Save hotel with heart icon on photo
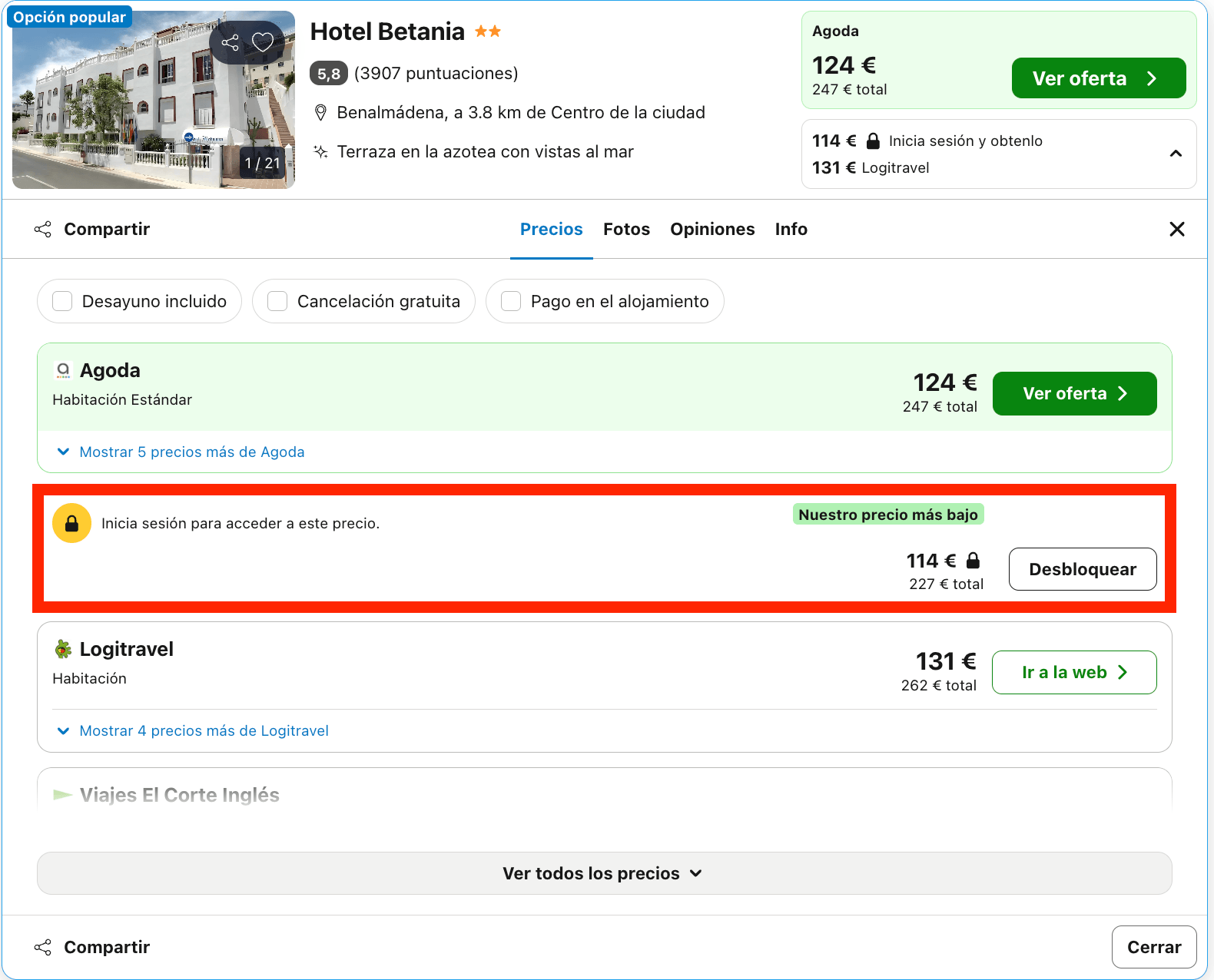The width and height of the screenshot is (1214, 980). pos(263,42)
